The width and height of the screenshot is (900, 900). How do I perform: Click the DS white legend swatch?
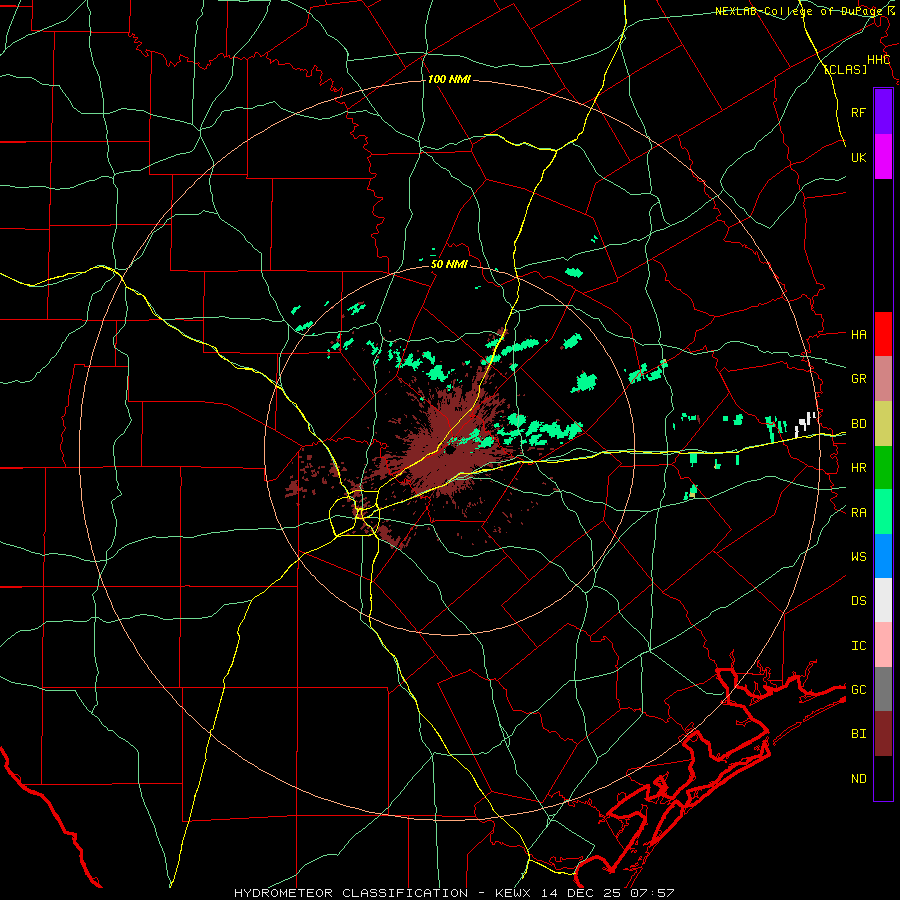[883, 600]
